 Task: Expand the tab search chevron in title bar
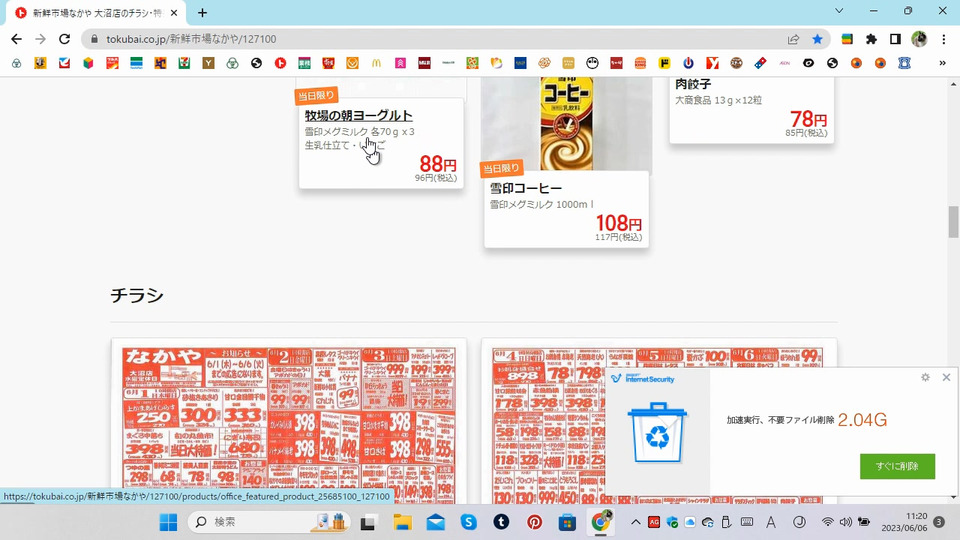tap(839, 11)
